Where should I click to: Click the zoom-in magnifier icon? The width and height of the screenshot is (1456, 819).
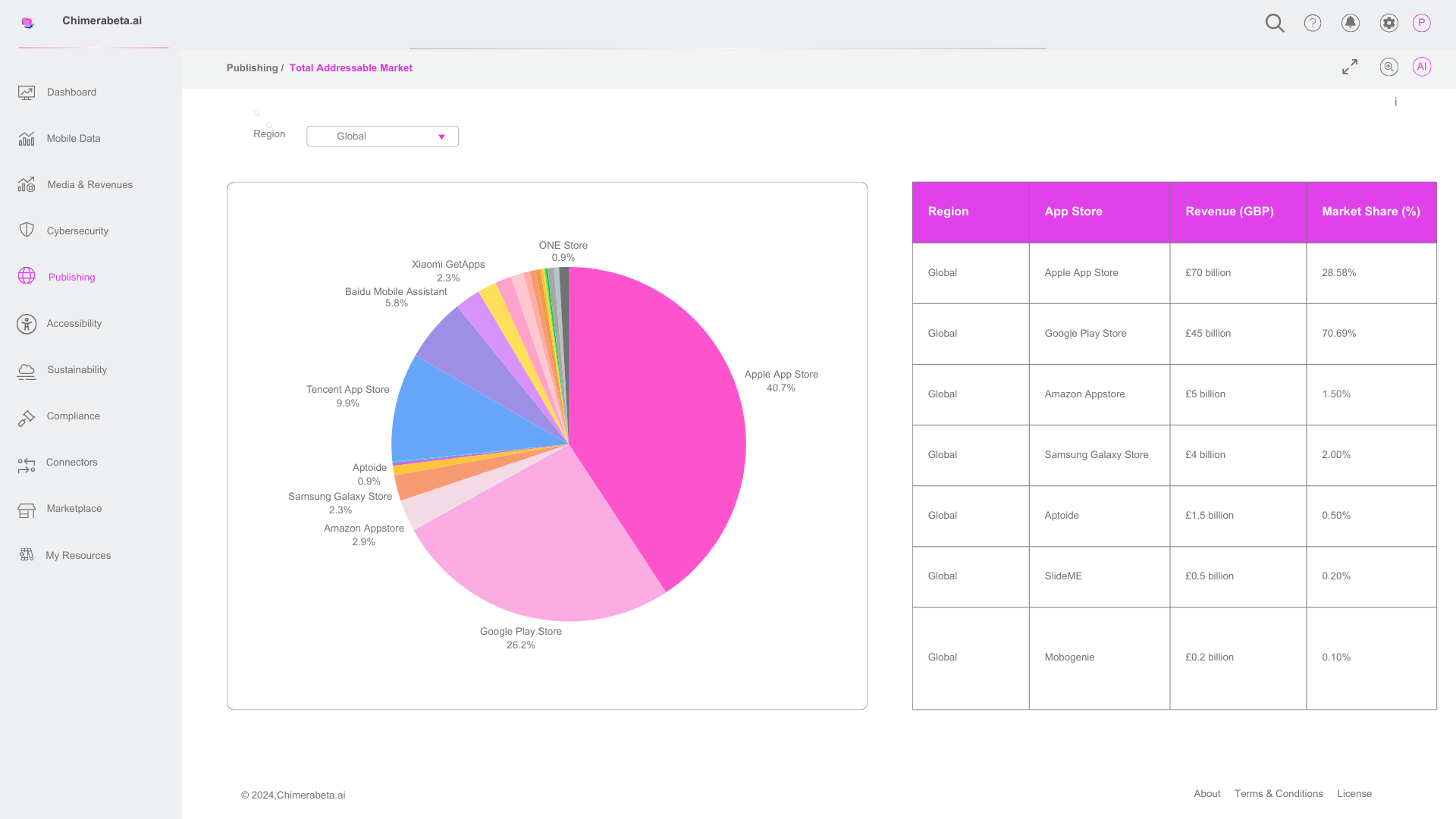pos(1389,67)
